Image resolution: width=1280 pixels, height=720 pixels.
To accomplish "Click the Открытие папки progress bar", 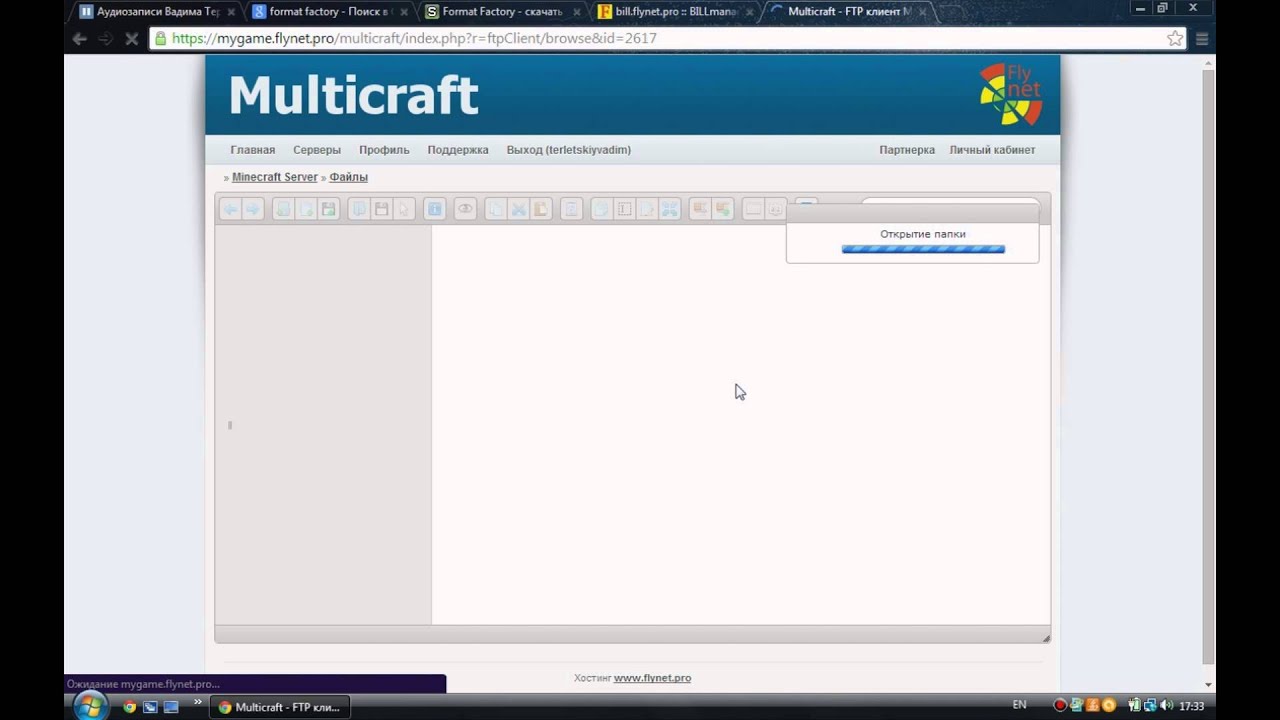I will tap(923, 249).
